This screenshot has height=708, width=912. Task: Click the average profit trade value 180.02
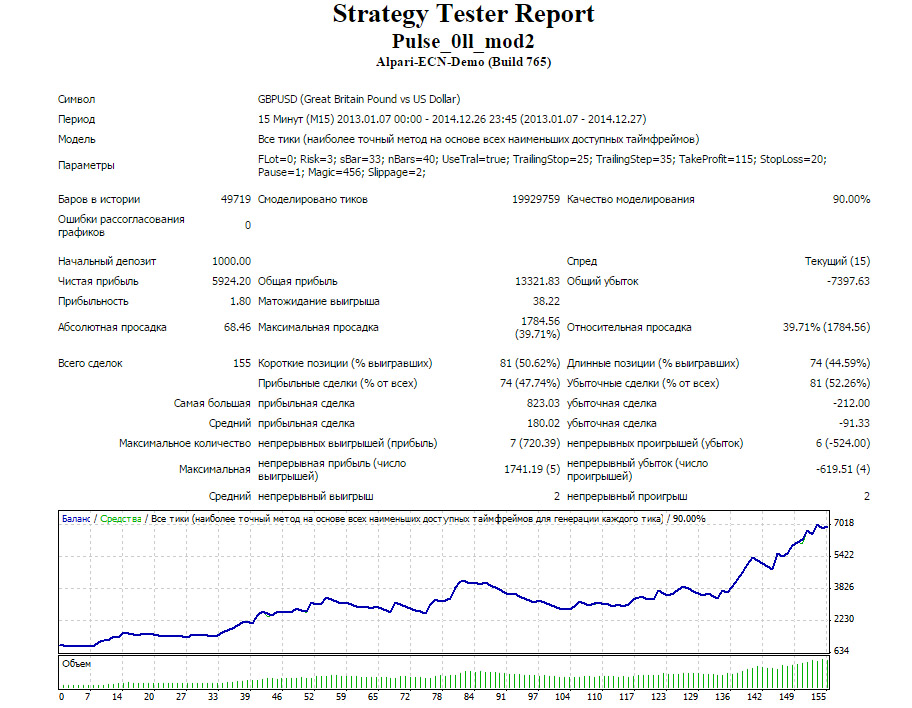pyautogui.click(x=543, y=424)
